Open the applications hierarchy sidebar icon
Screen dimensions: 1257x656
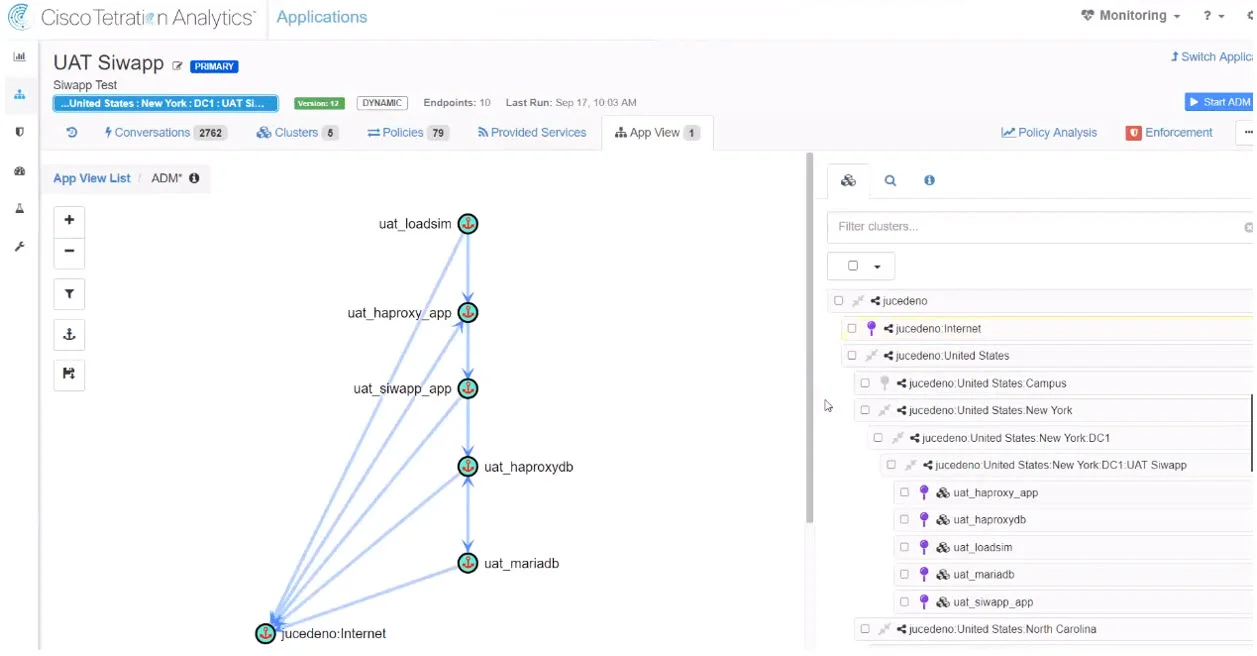[x=19, y=95]
